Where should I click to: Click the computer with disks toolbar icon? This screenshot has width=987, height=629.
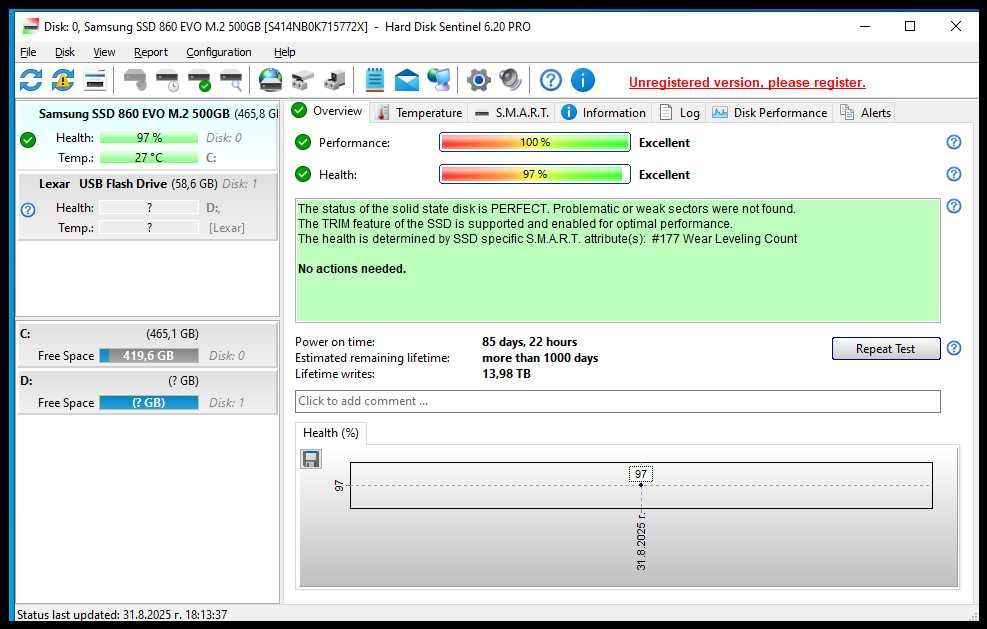pyautogui.click(x=335, y=81)
